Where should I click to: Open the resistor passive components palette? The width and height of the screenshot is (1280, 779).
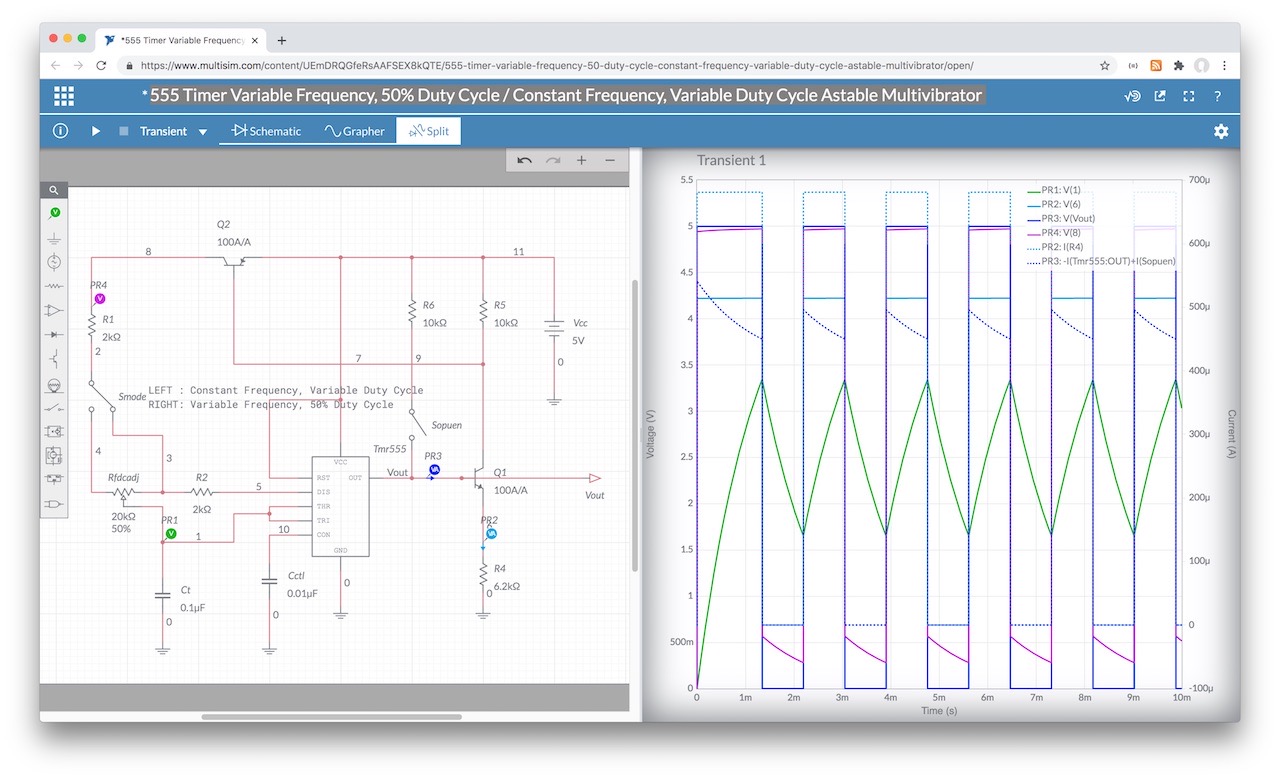coord(54,286)
